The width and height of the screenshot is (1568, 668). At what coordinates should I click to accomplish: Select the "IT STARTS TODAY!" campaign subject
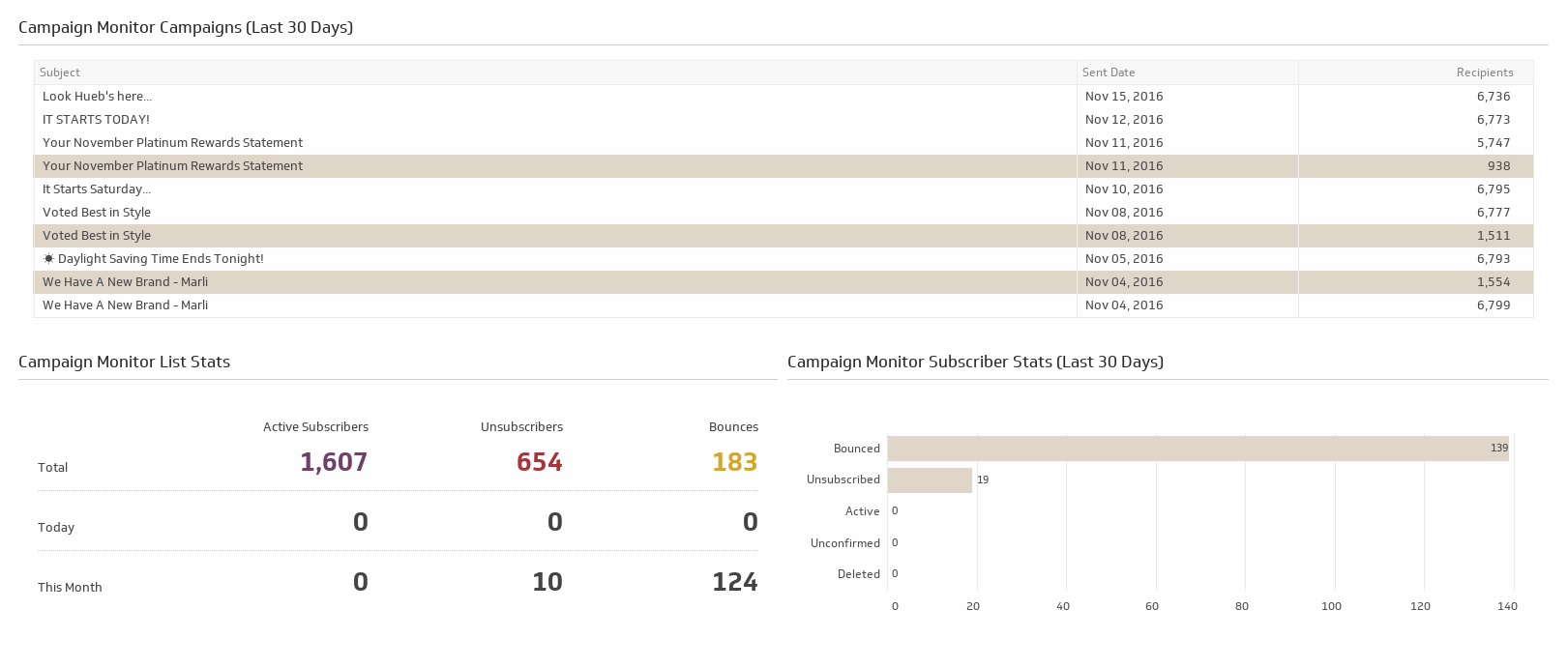[96, 120]
